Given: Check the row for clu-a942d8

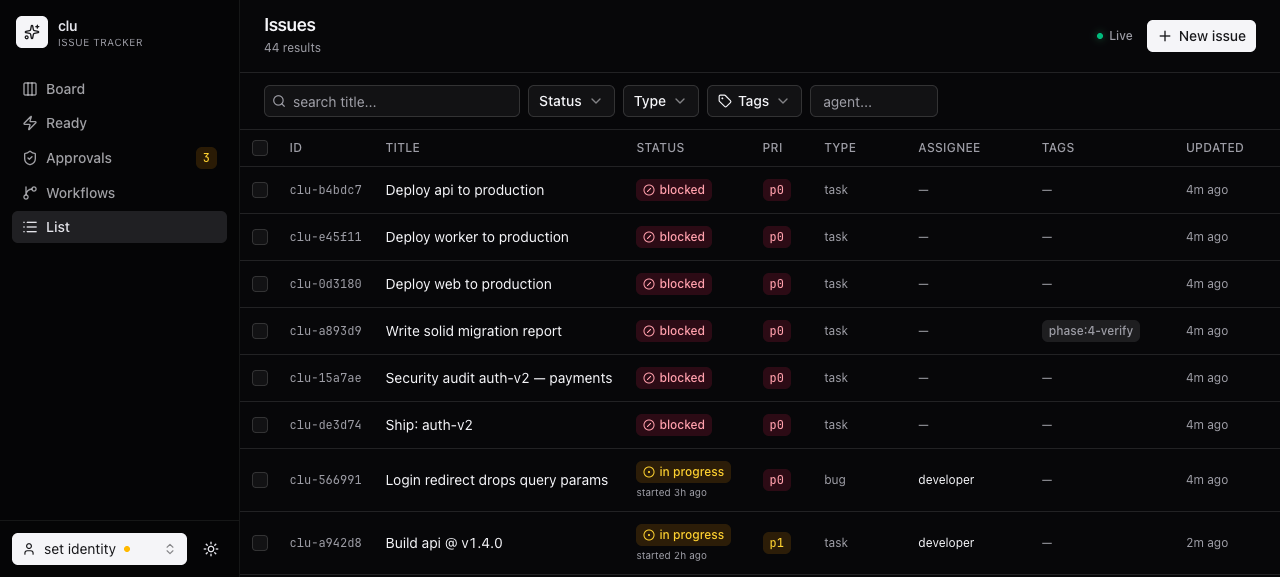Looking at the screenshot, I should [x=260, y=543].
